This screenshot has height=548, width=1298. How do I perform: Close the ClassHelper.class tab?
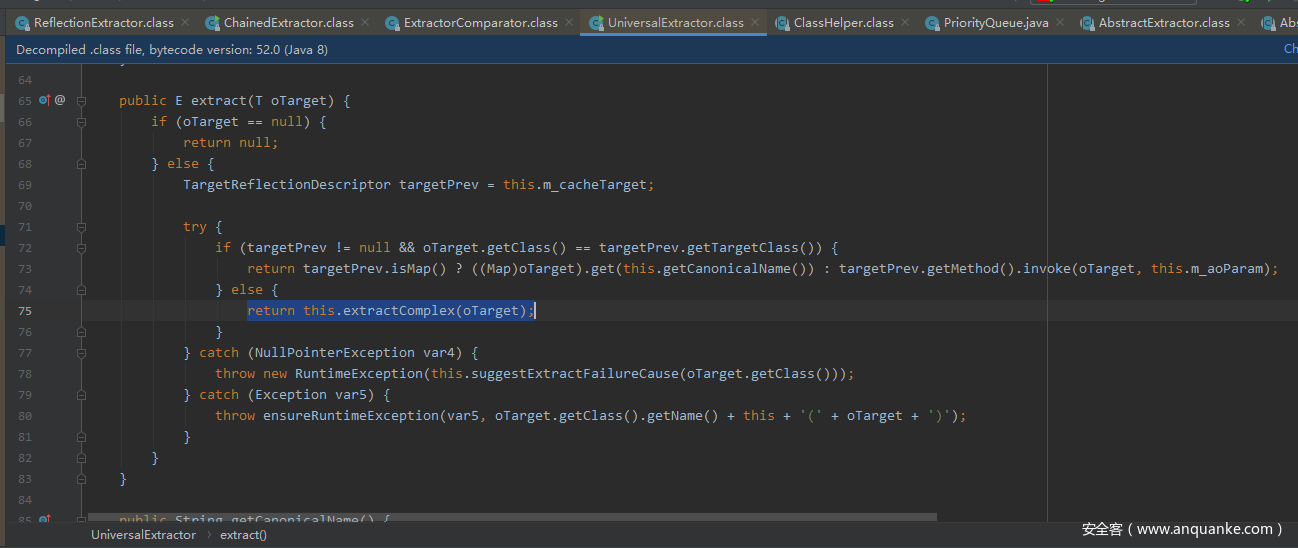(908, 22)
